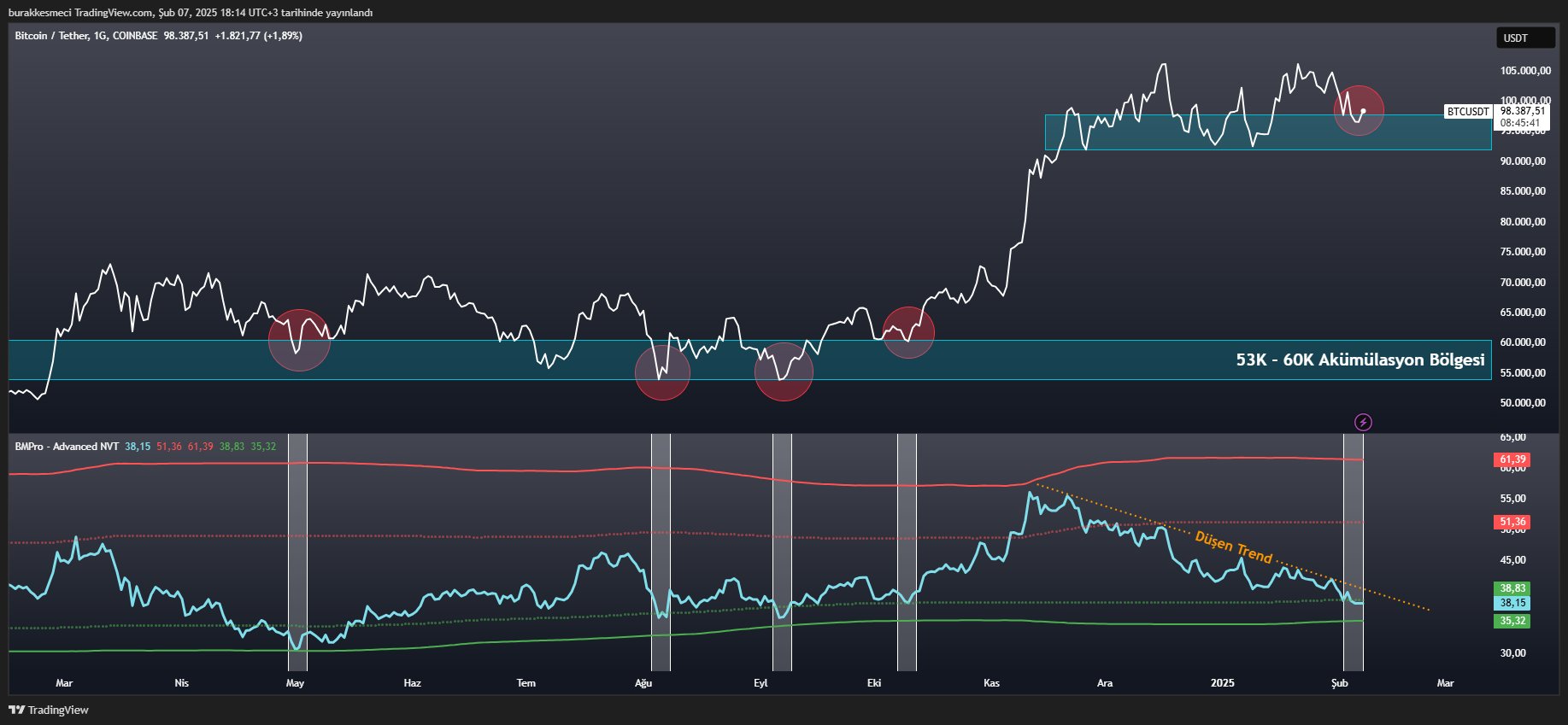Click the red circle marker near Eki
The image size is (1568, 725).
[908, 331]
